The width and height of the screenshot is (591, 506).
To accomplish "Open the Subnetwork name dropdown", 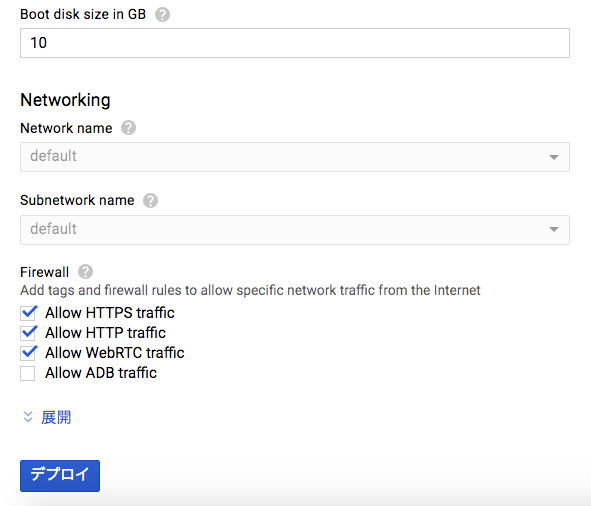I will [295, 230].
